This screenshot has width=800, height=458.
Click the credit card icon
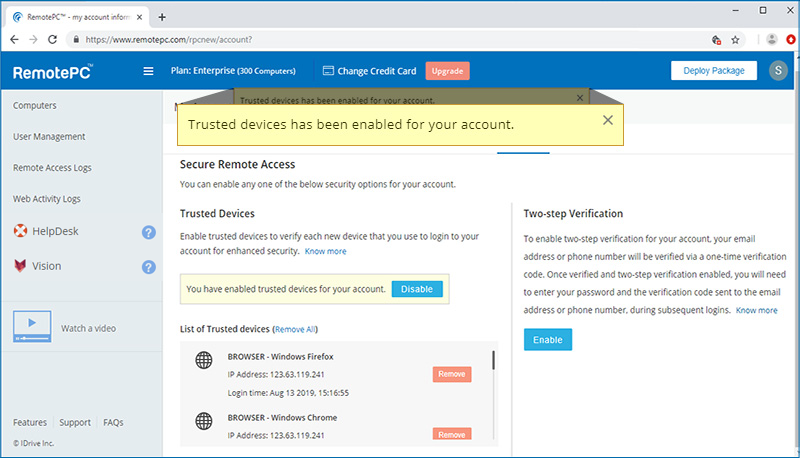328,71
